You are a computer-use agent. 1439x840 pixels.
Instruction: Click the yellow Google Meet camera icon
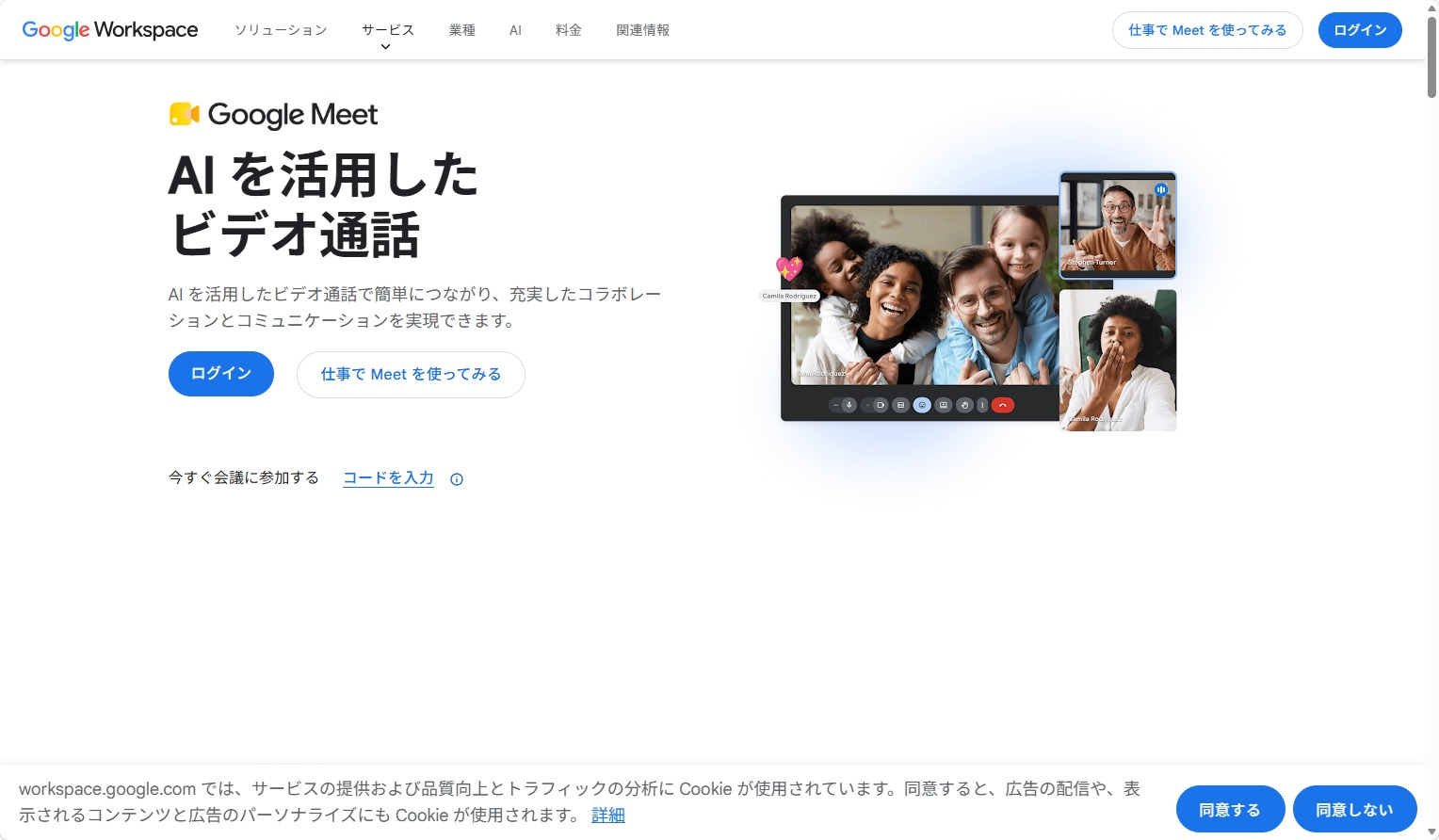click(x=185, y=114)
